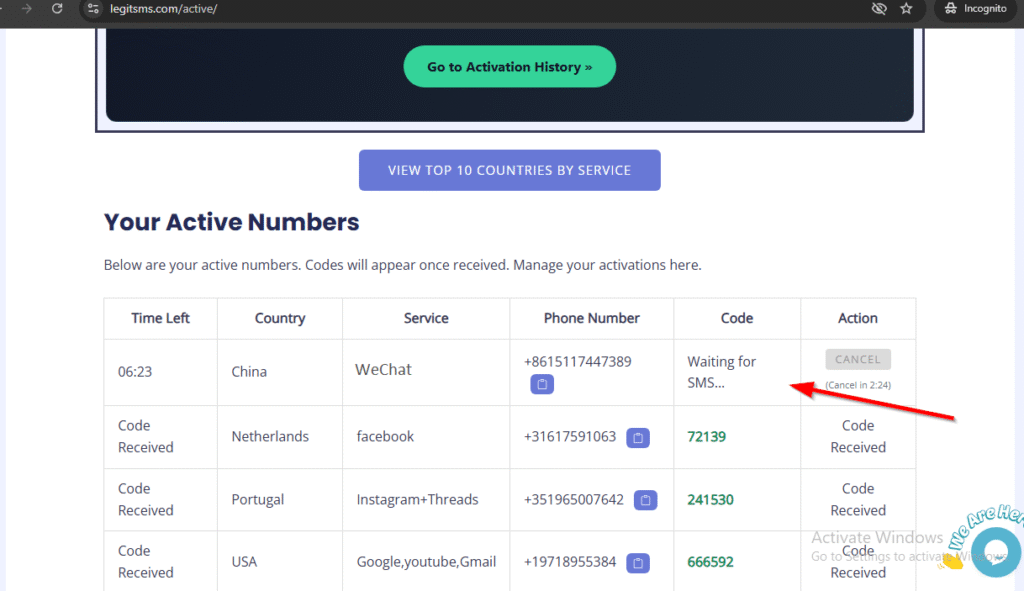Image resolution: width=1024 pixels, height=591 pixels.
Task: Refresh the legitsms page
Action: [x=57, y=9]
